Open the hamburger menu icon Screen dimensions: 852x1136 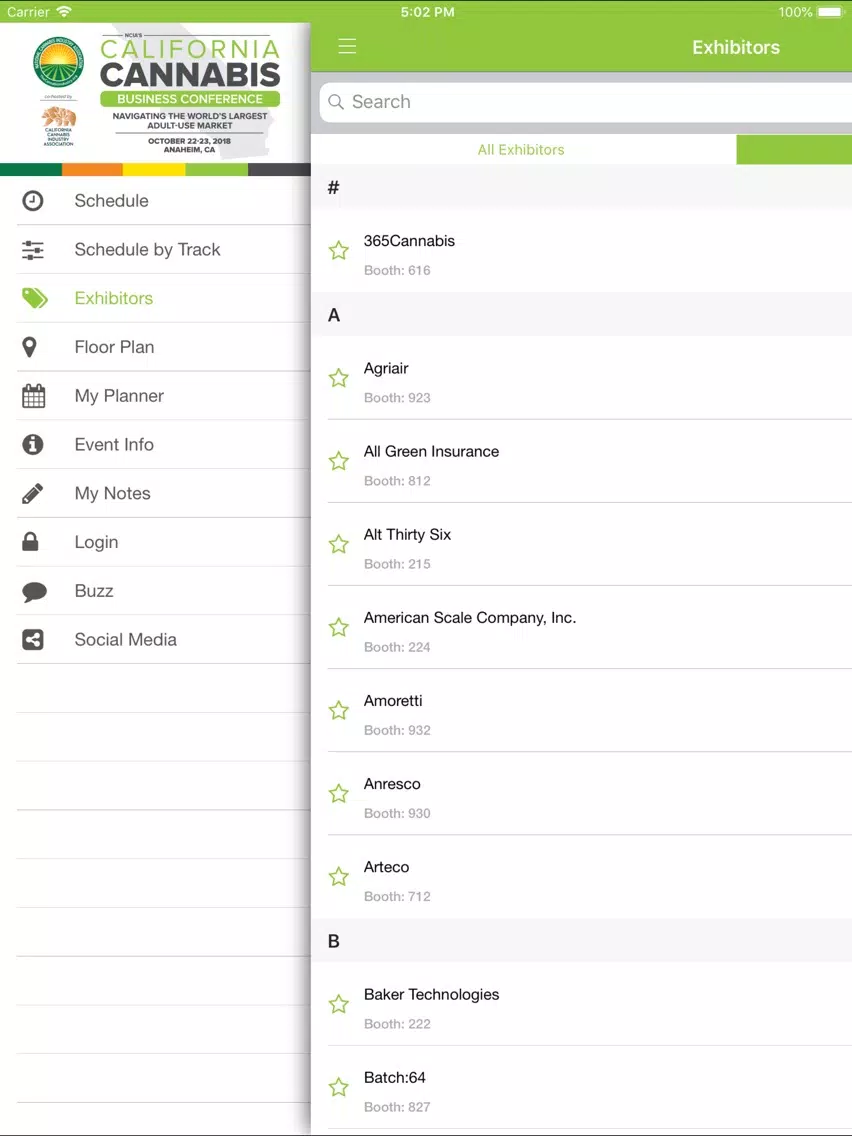tap(347, 47)
